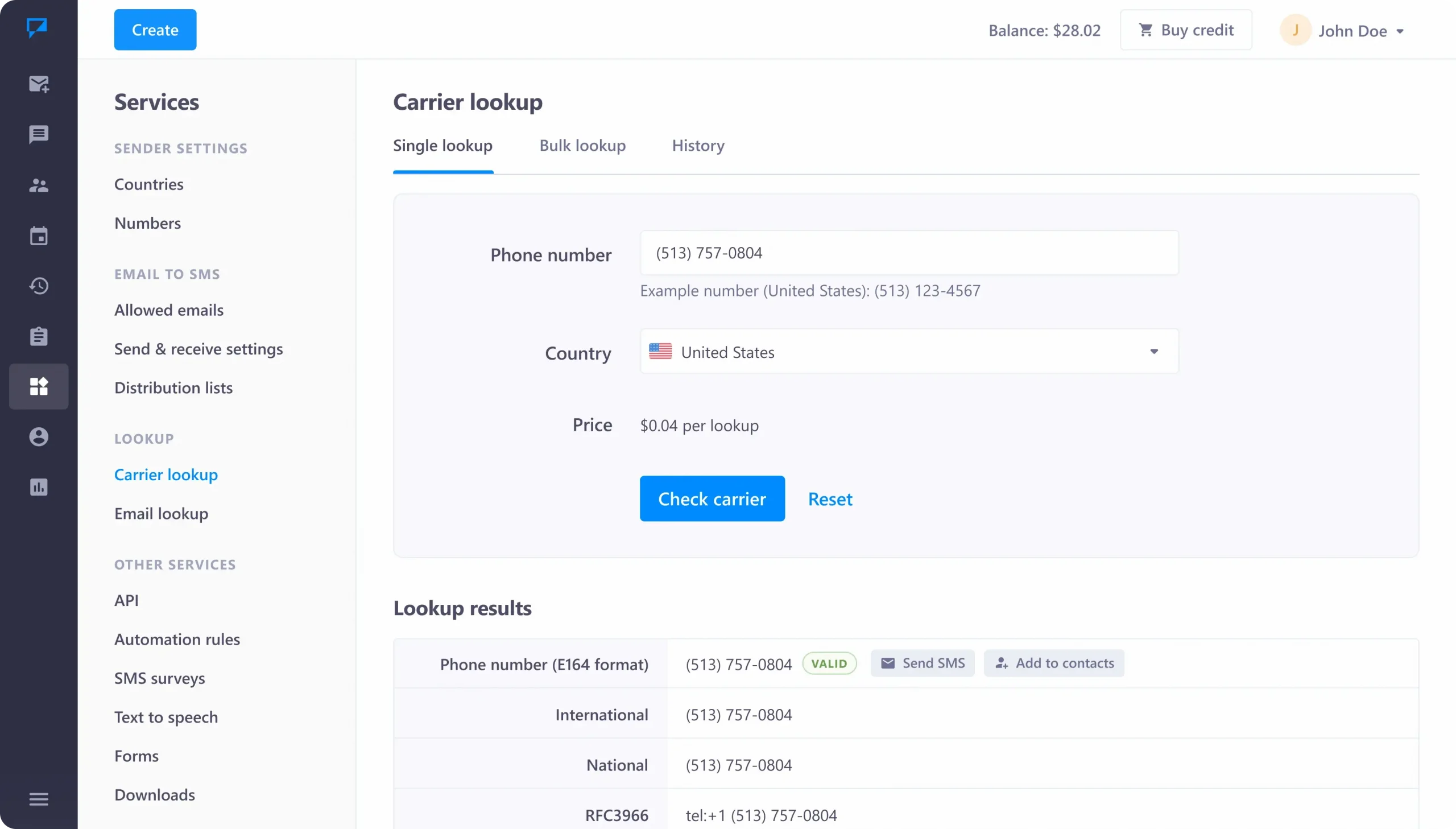This screenshot has height=829, width=1456.
Task: Click the Check carrier button
Action: (712, 499)
